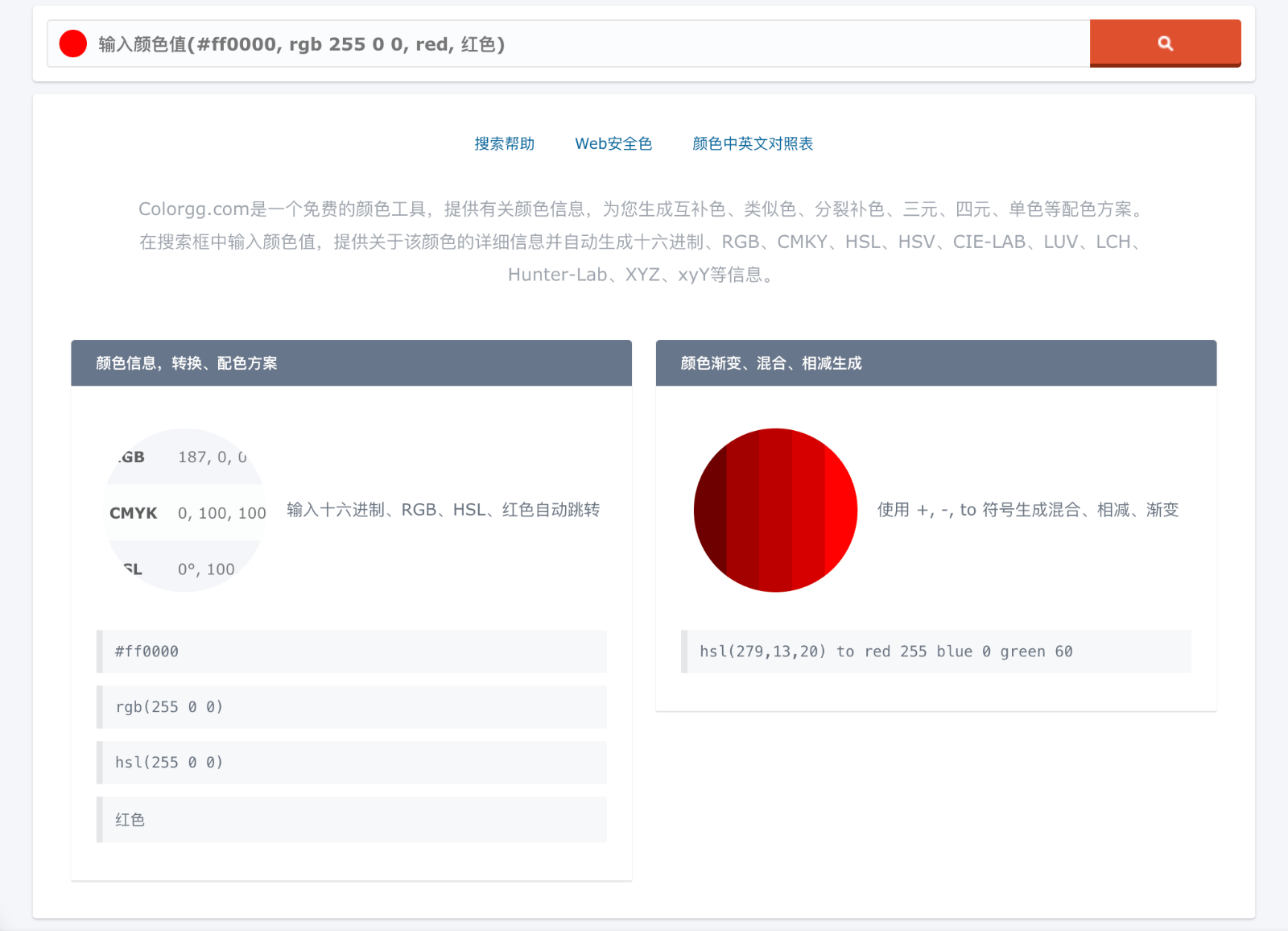Click the red color preview dot
1288x931 pixels.
pos(73,43)
